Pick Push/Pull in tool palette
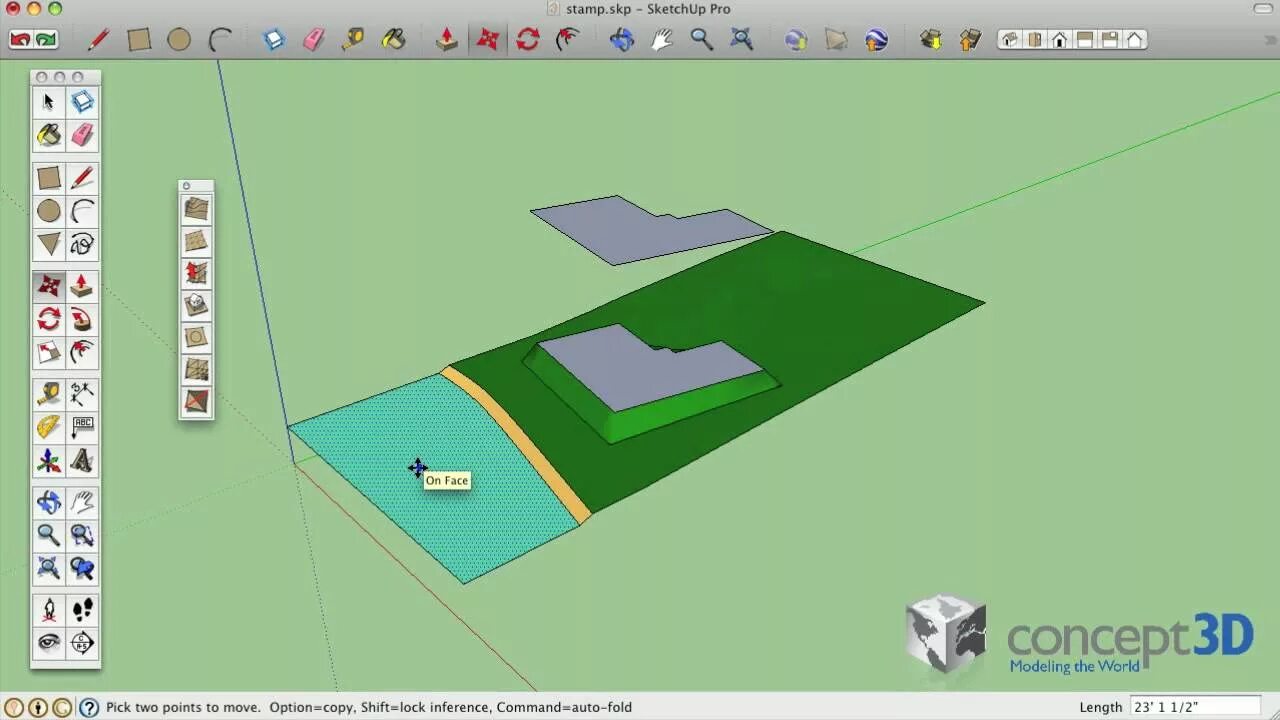The width and height of the screenshot is (1280, 720). [x=82, y=287]
